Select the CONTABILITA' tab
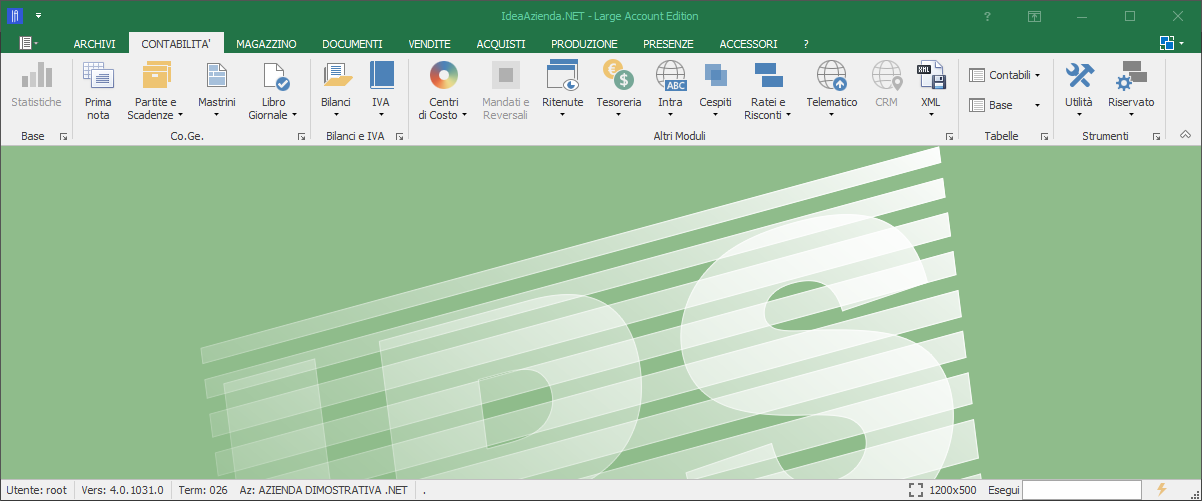Viewport: 1202px width, 501px height. pyautogui.click(x=176, y=44)
